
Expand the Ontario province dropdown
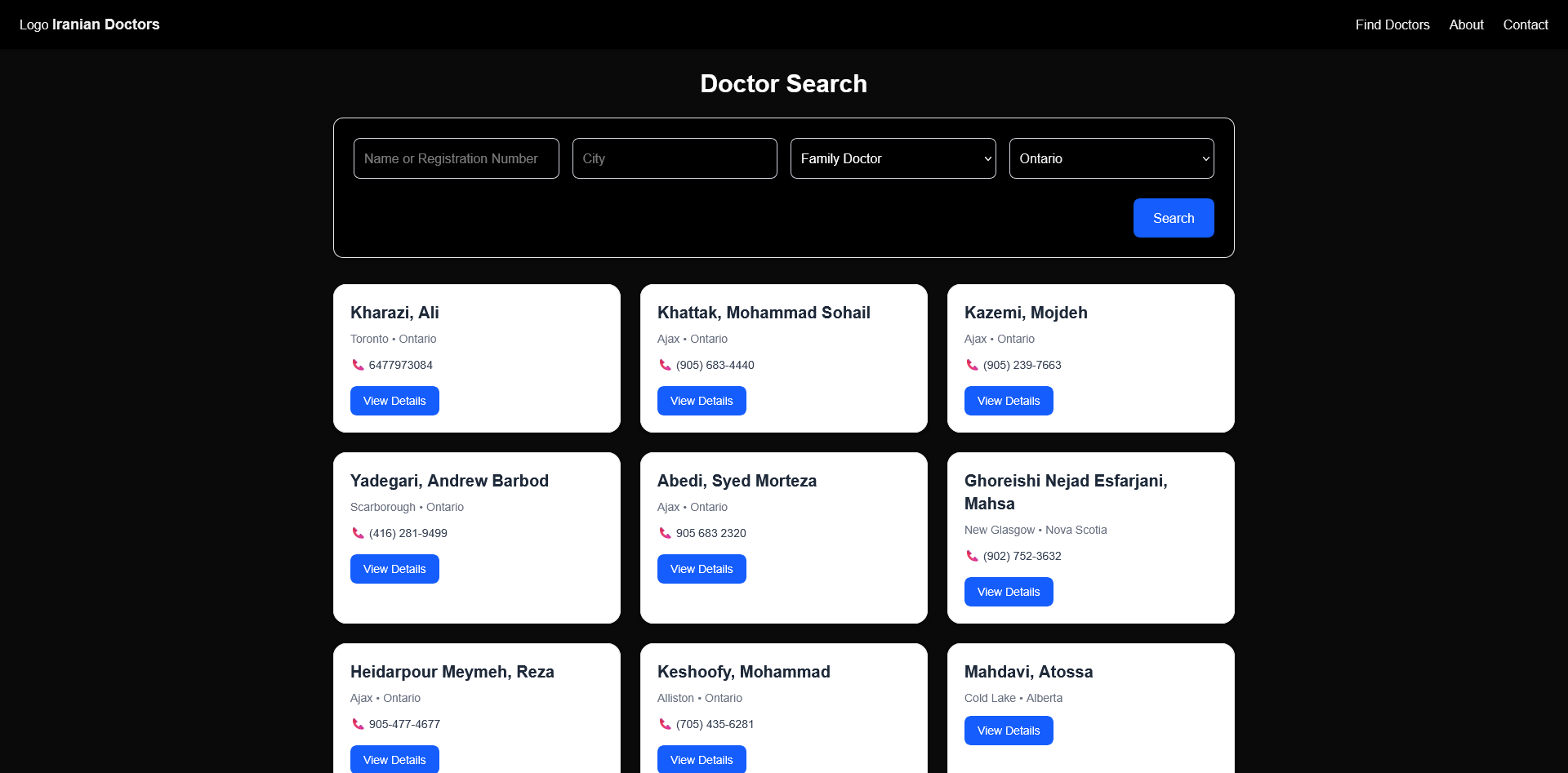point(1111,158)
